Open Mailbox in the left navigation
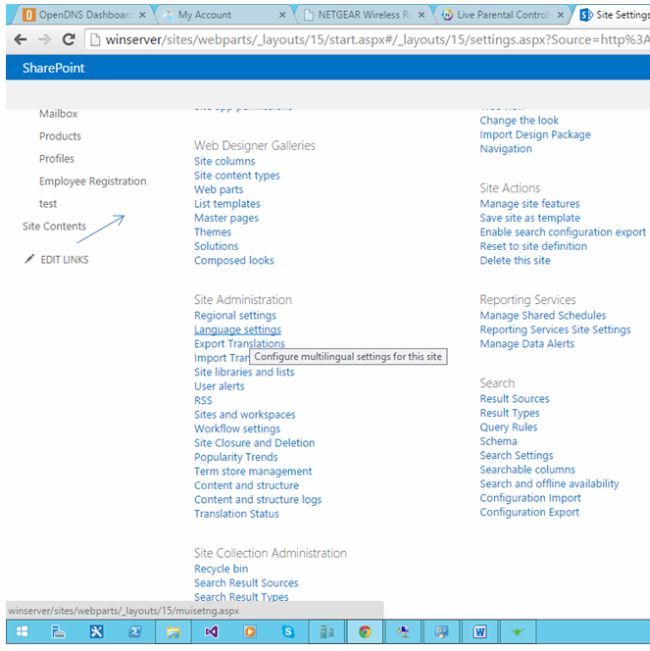Screen dimensions: 650x651 [x=58, y=113]
